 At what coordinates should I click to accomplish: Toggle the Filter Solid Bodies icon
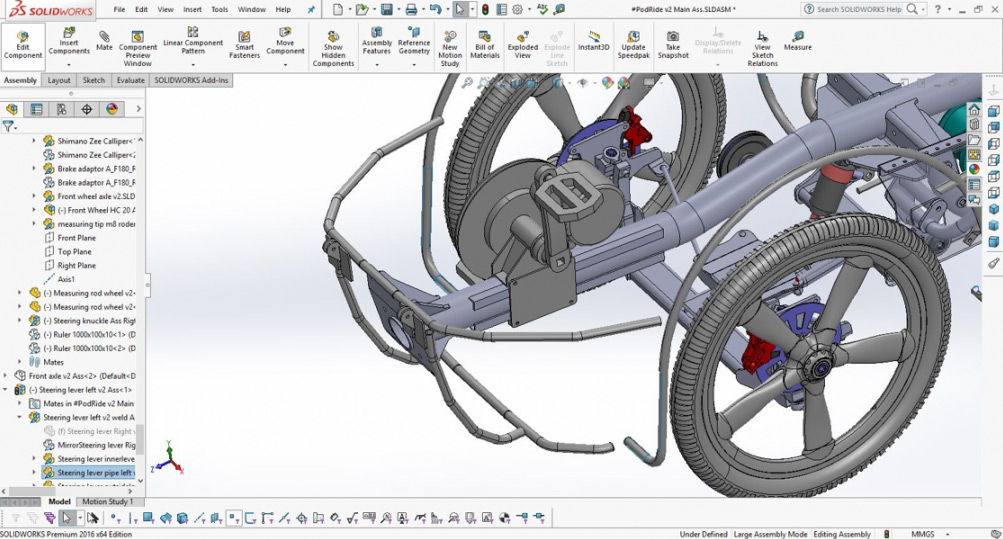182,518
